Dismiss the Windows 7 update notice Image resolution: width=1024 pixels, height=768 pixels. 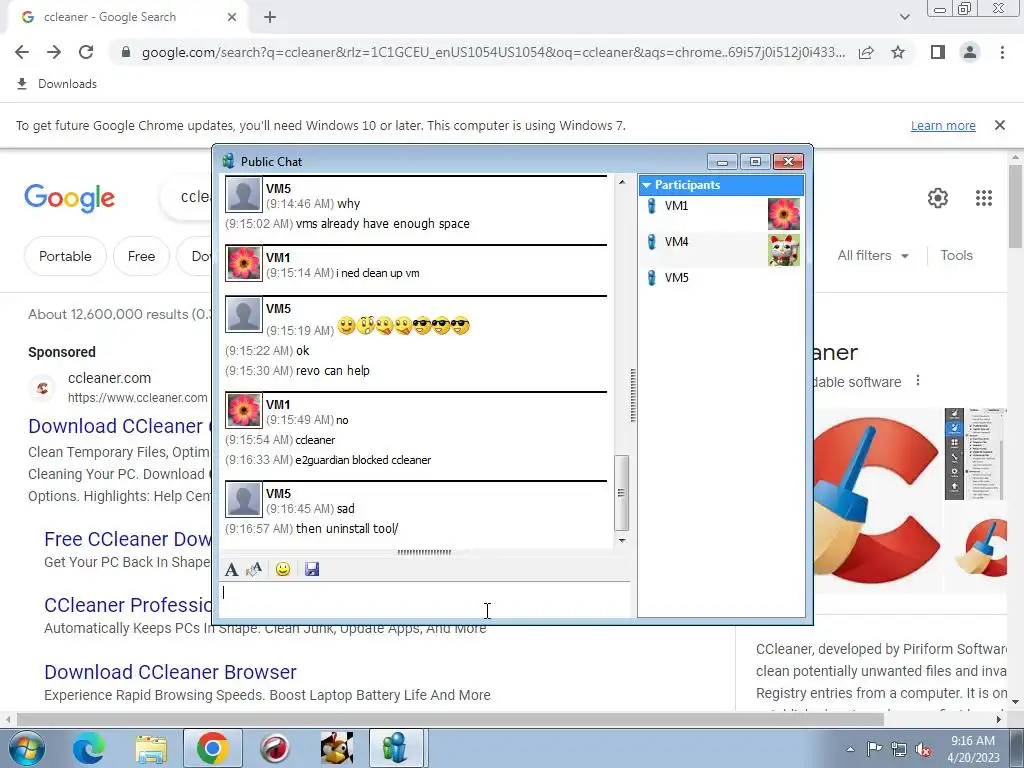[x=1000, y=125]
